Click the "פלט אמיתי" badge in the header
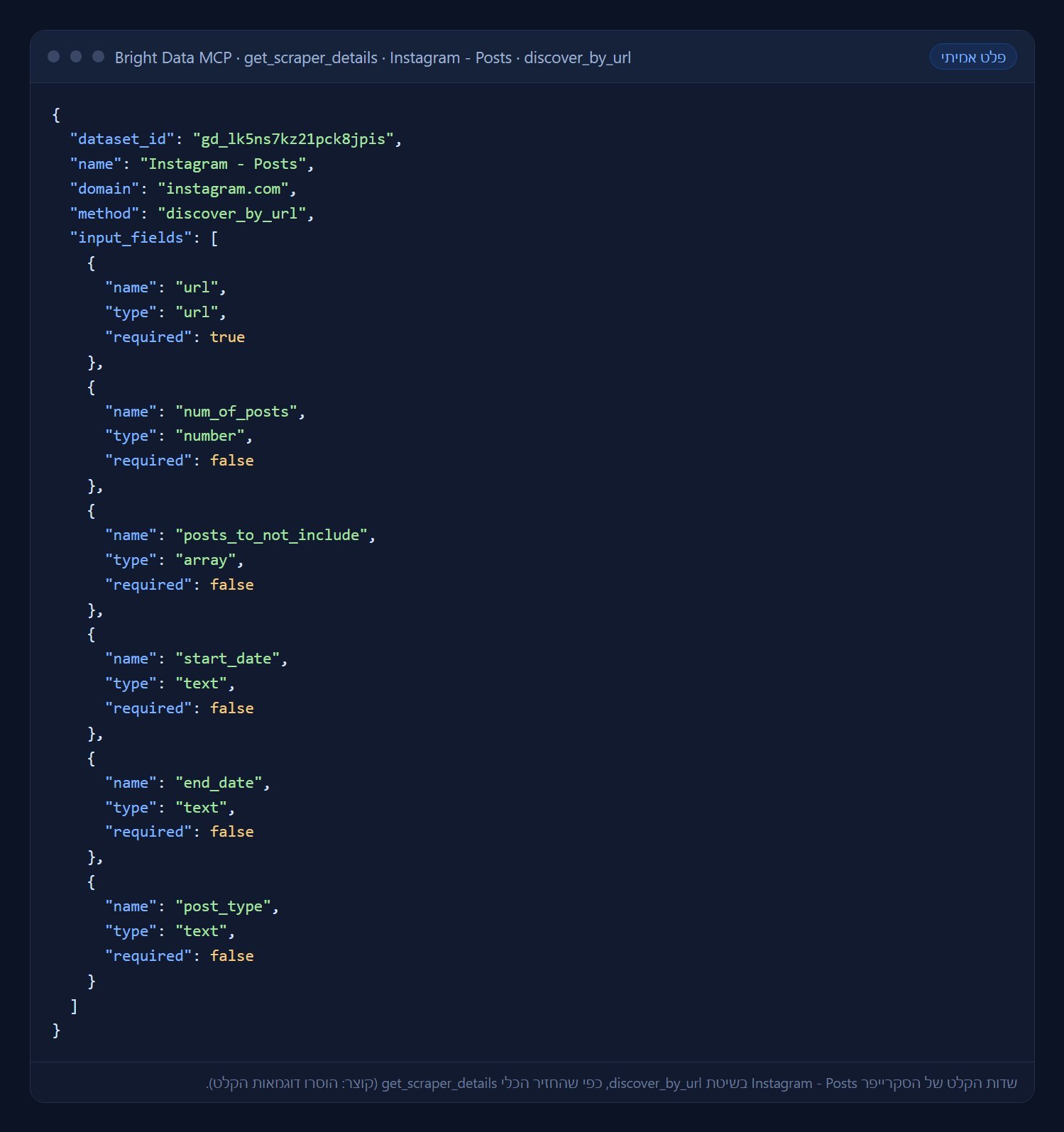The image size is (1064, 1132). click(x=973, y=57)
